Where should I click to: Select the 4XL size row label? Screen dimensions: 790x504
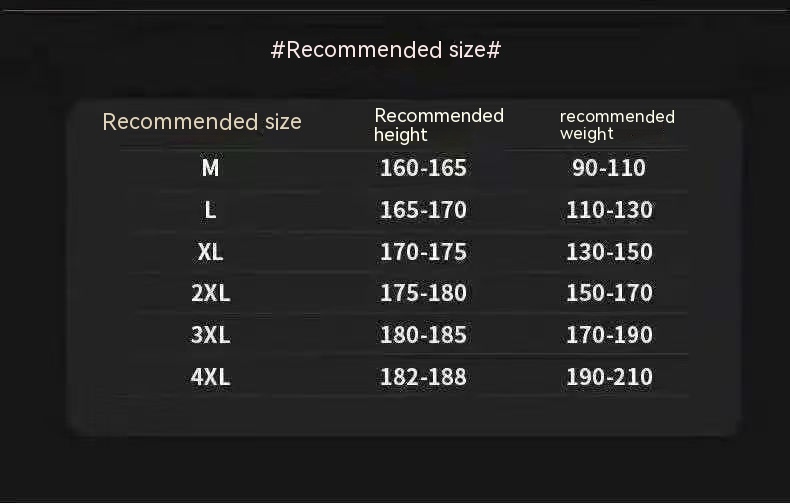(x=210, y=377)
